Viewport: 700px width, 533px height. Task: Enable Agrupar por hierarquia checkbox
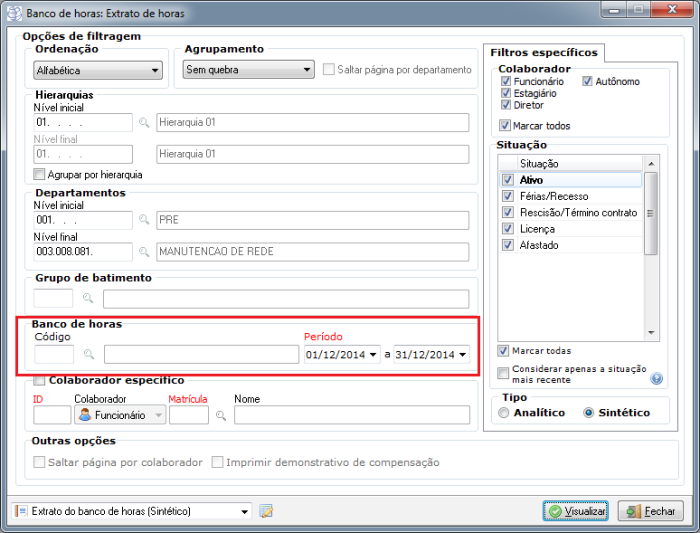pos(40,174)
